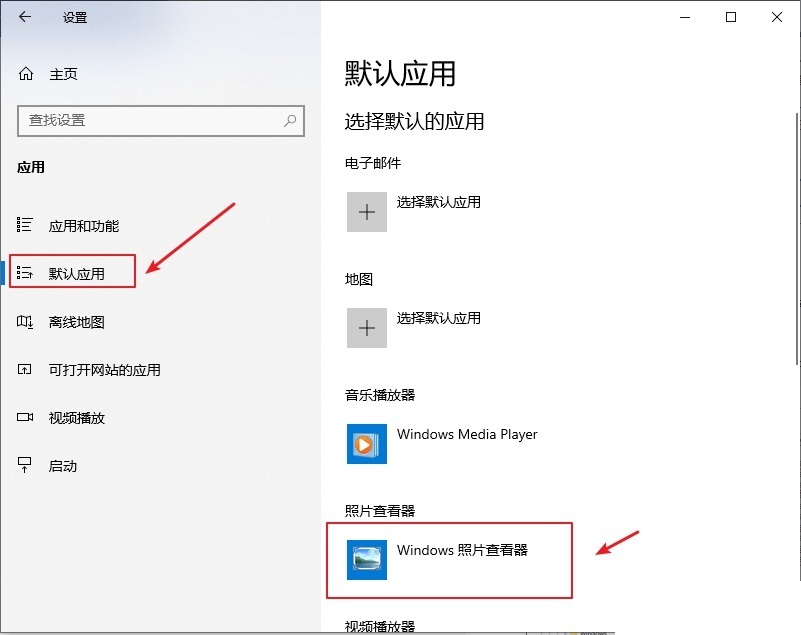Click the right-side vertical scrollbar
Image resolution: width=801 pixels, height=635 pixels.
click(797, 239)
